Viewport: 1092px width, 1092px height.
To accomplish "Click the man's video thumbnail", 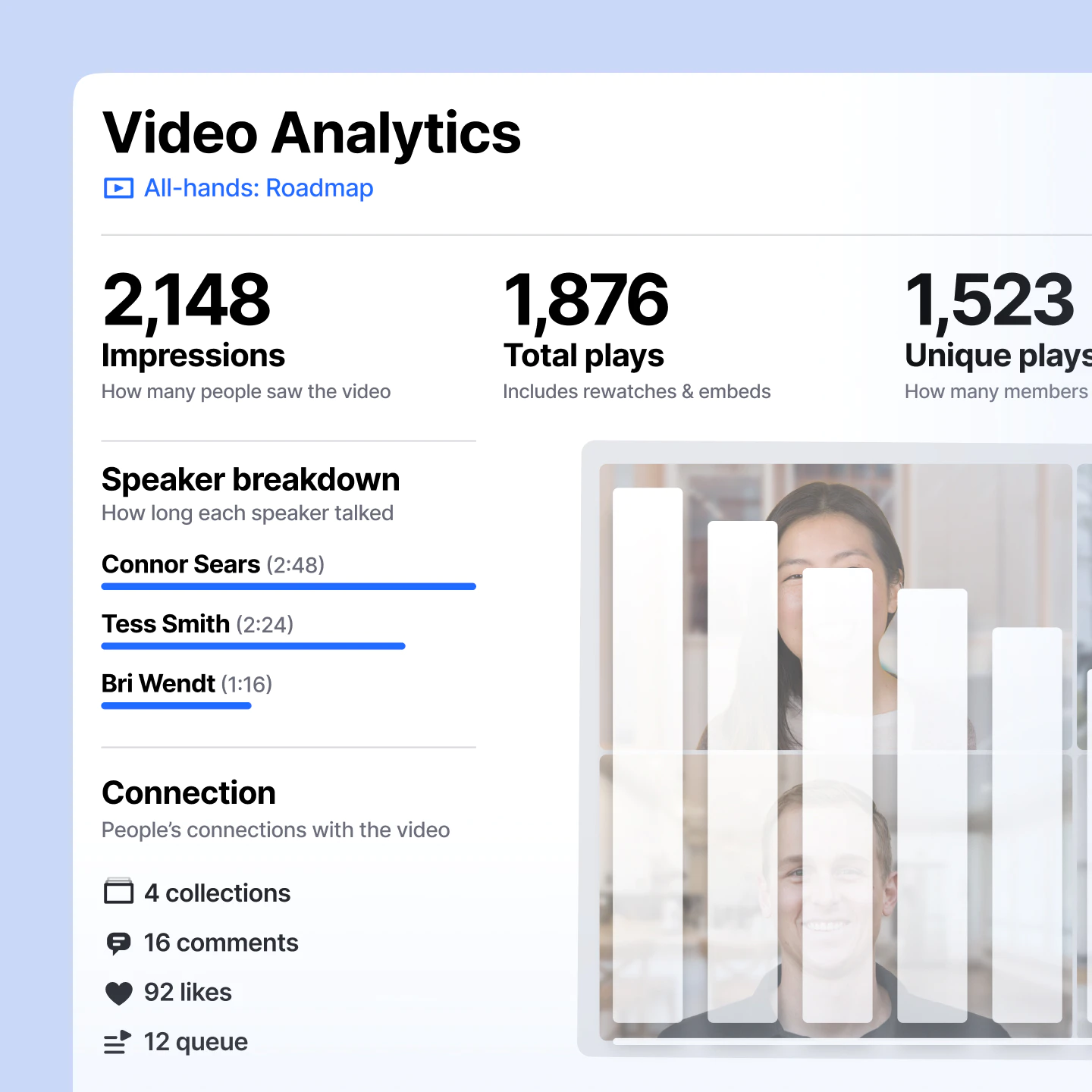I will pyautogui.click(x=836, y=896).
